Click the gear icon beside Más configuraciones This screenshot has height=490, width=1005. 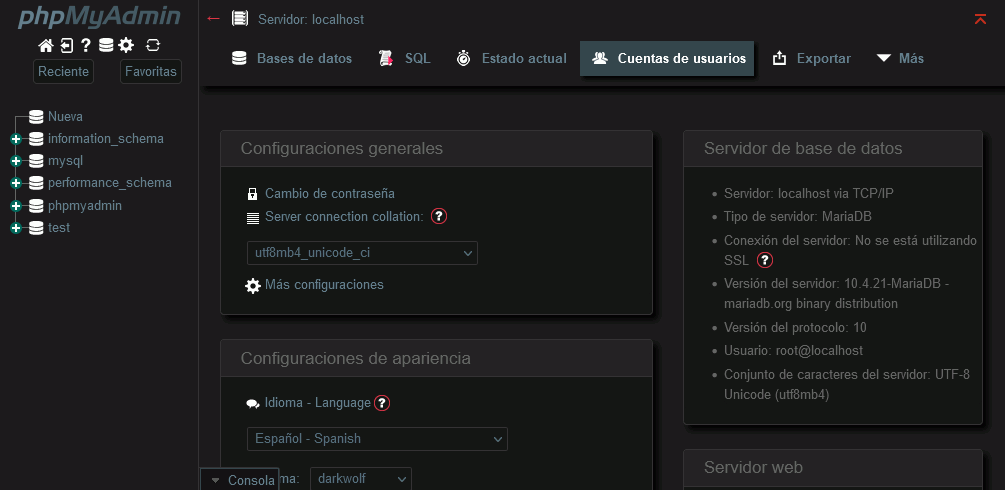(x=253, y=285)
